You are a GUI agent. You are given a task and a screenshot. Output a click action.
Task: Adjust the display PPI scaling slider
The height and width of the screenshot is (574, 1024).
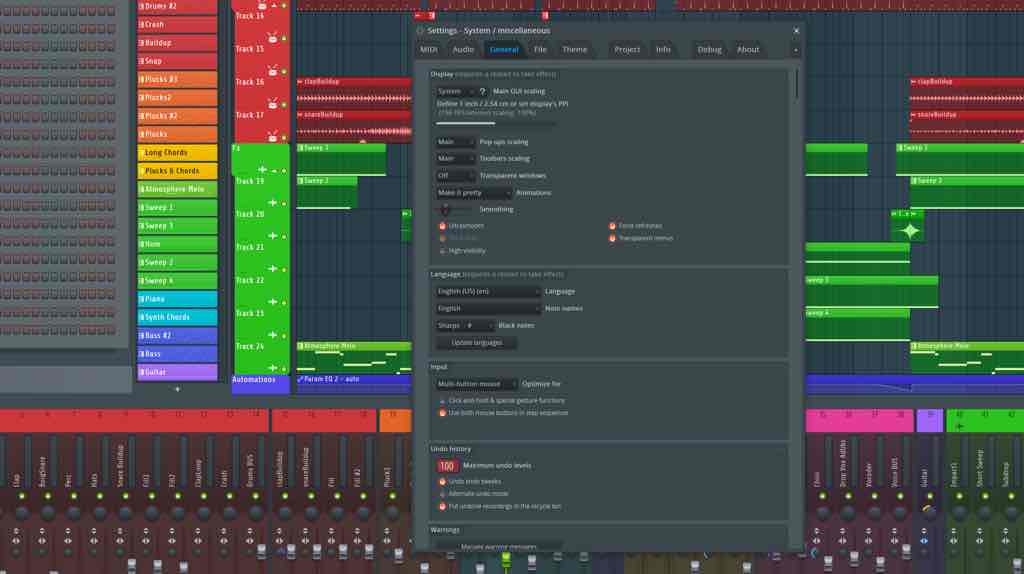click(x=496, y=123)
